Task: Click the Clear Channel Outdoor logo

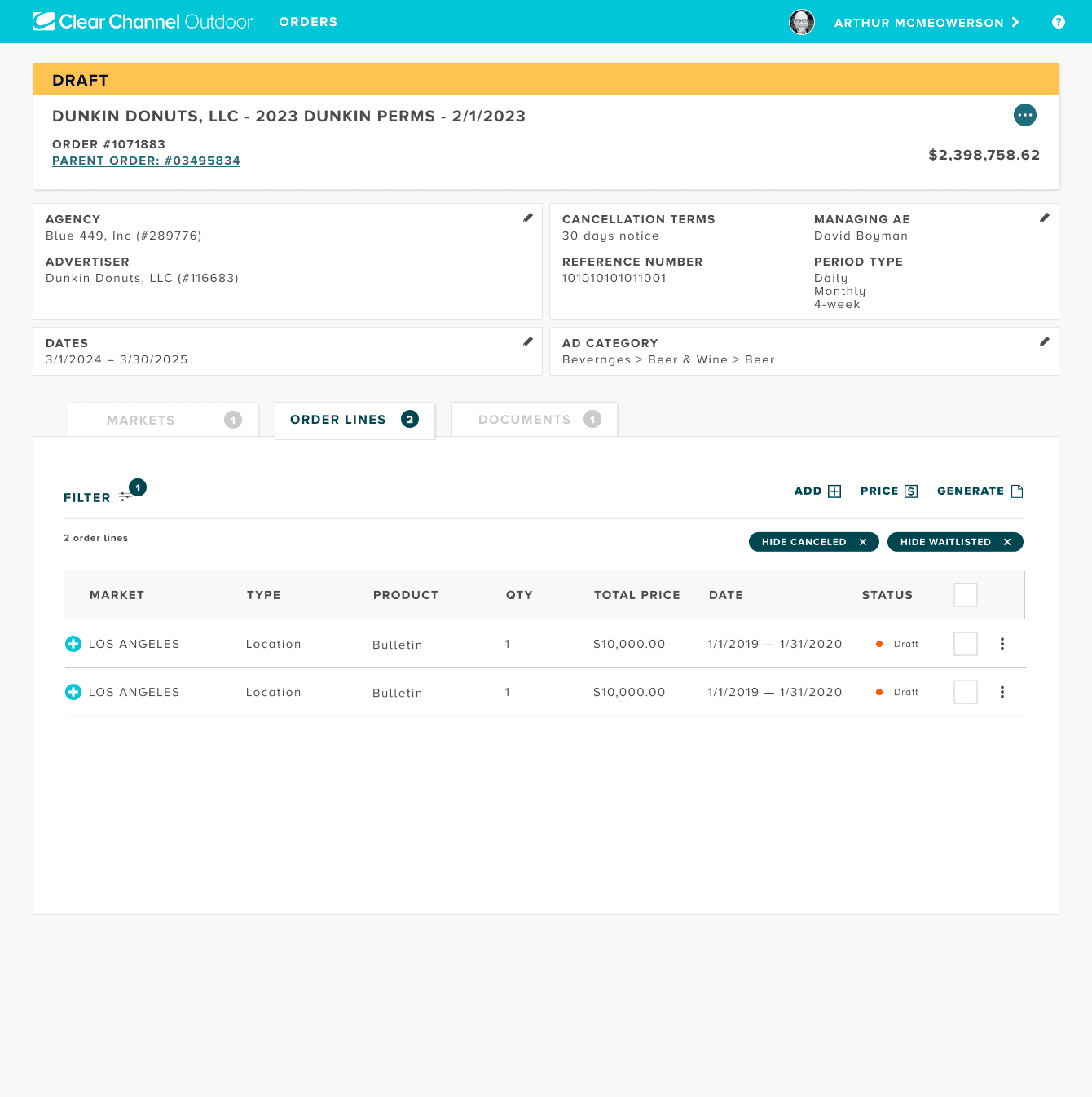Action: [x=143, y=22]
